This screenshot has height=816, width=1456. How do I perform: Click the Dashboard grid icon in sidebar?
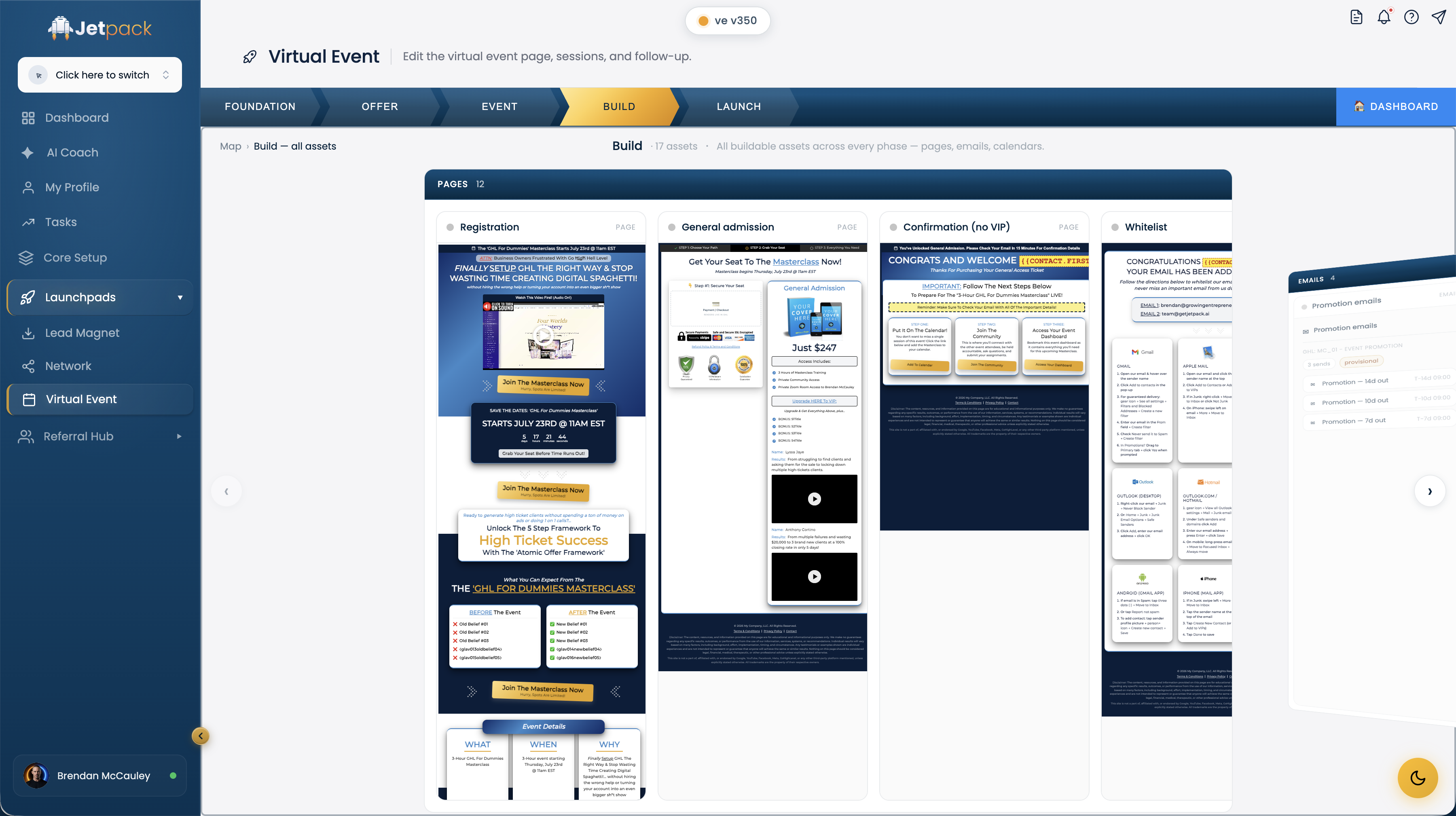(x=28, y=118)
